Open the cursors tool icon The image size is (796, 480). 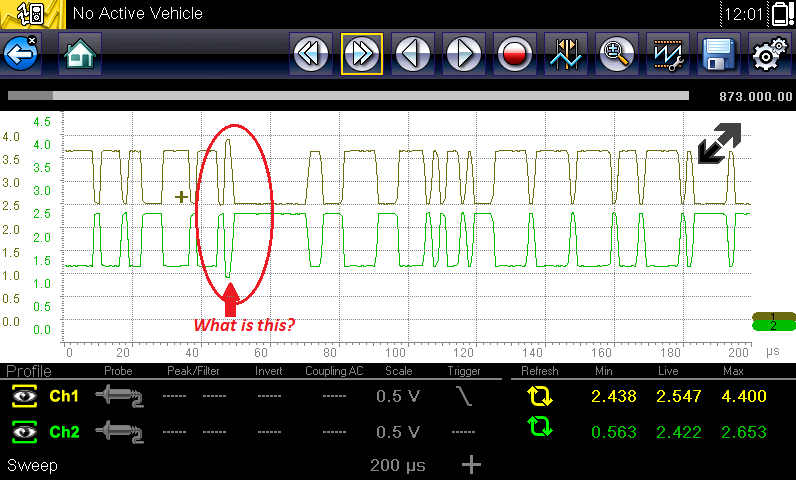pos(566,54)
